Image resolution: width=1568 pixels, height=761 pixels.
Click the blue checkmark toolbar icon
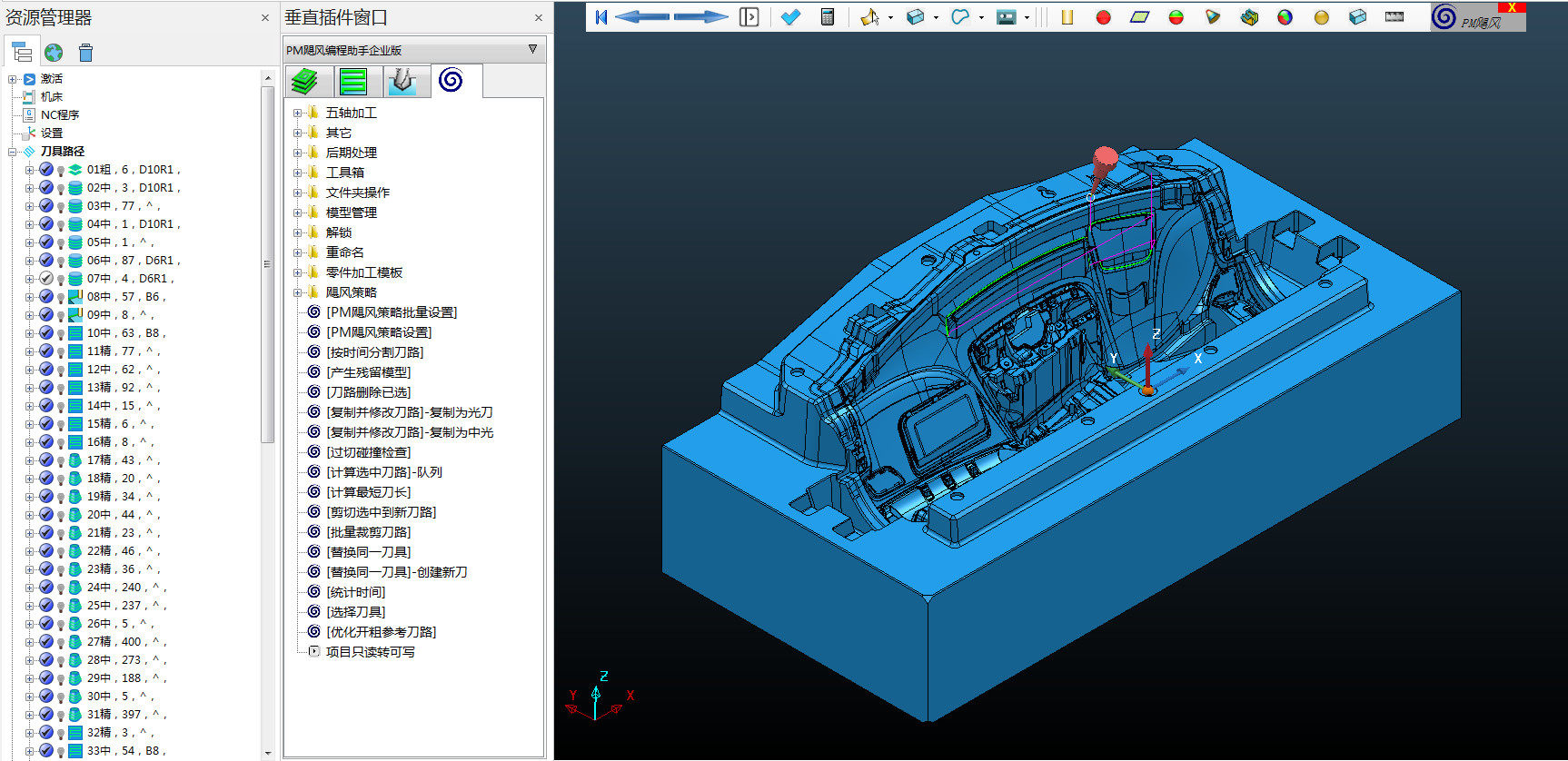790,17
